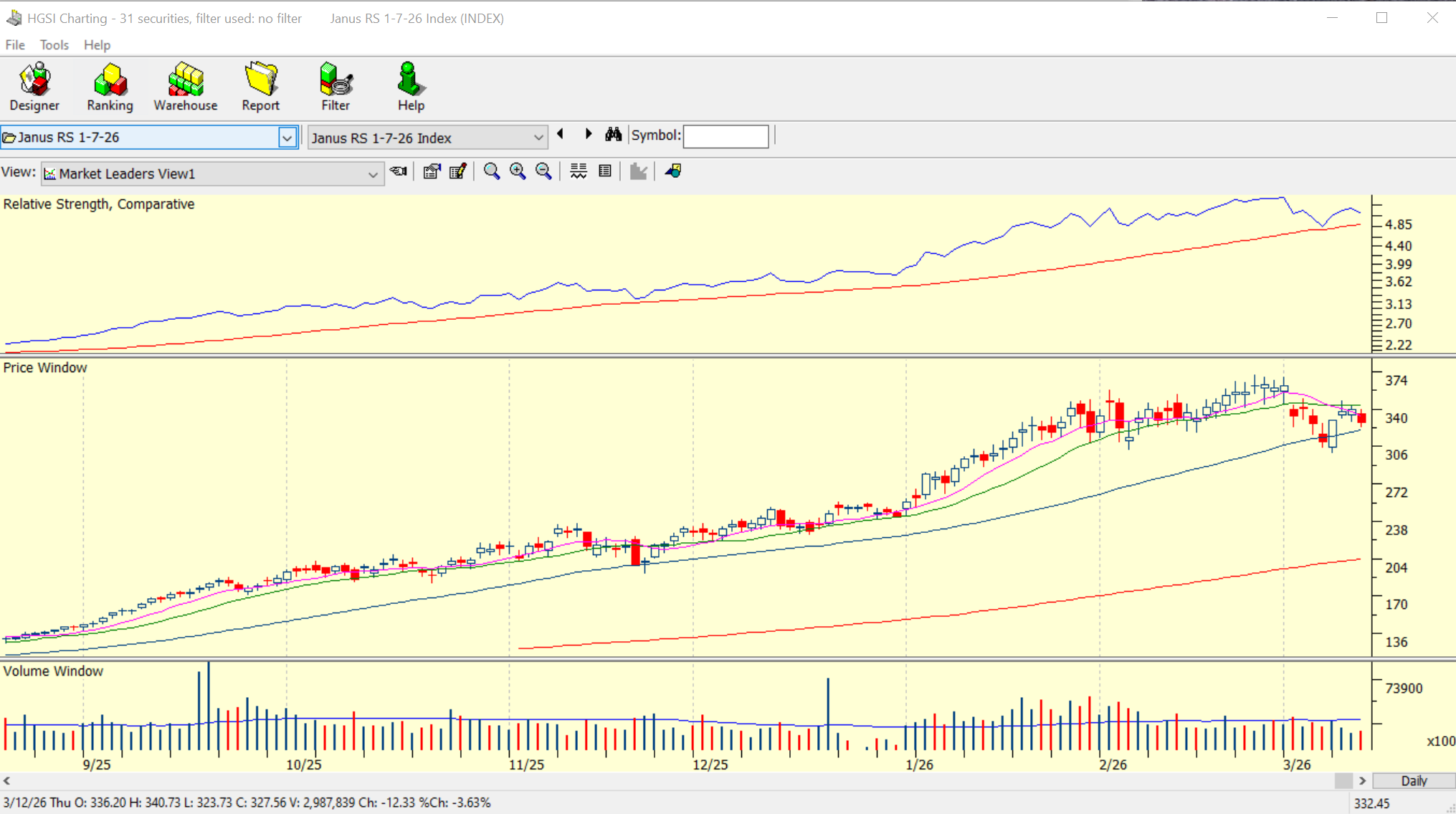The image size is (1456, 814).
Task: Go to previous security arrow
Action: click(x=561, y=134)
